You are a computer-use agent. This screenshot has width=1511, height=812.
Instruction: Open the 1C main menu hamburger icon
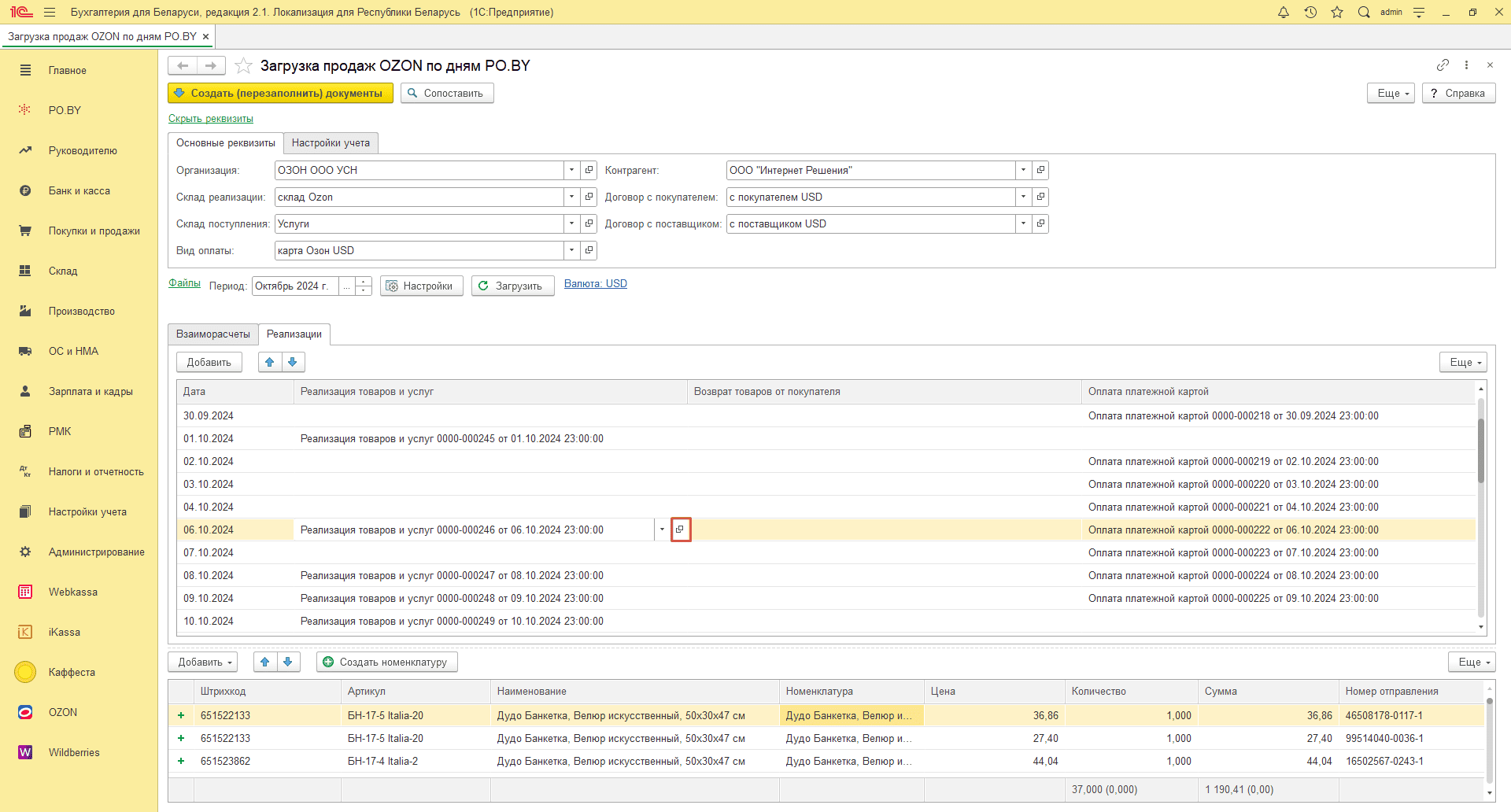pos(50,12)
